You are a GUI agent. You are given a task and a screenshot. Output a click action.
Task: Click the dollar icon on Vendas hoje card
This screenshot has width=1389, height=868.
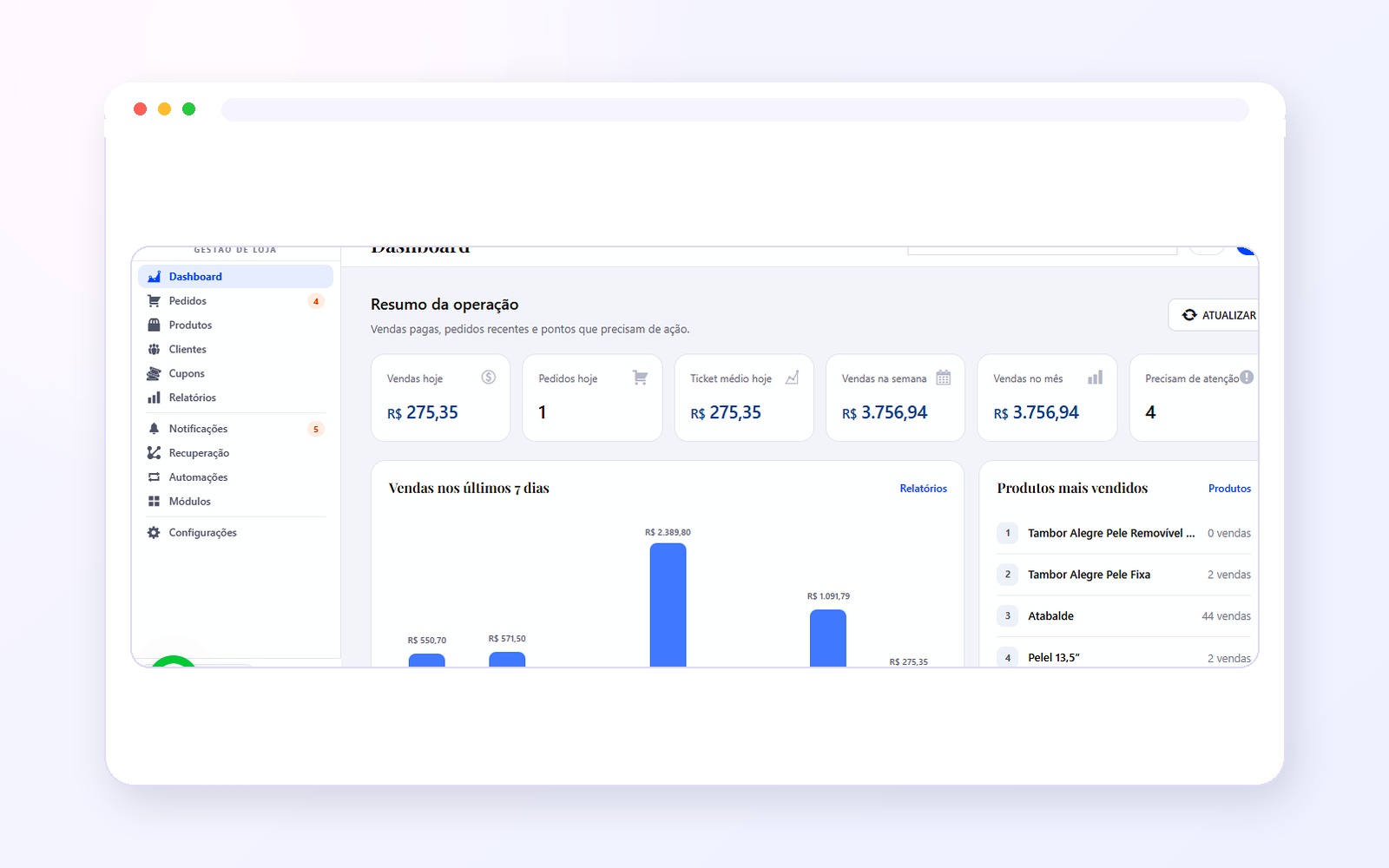coord(489,377)
